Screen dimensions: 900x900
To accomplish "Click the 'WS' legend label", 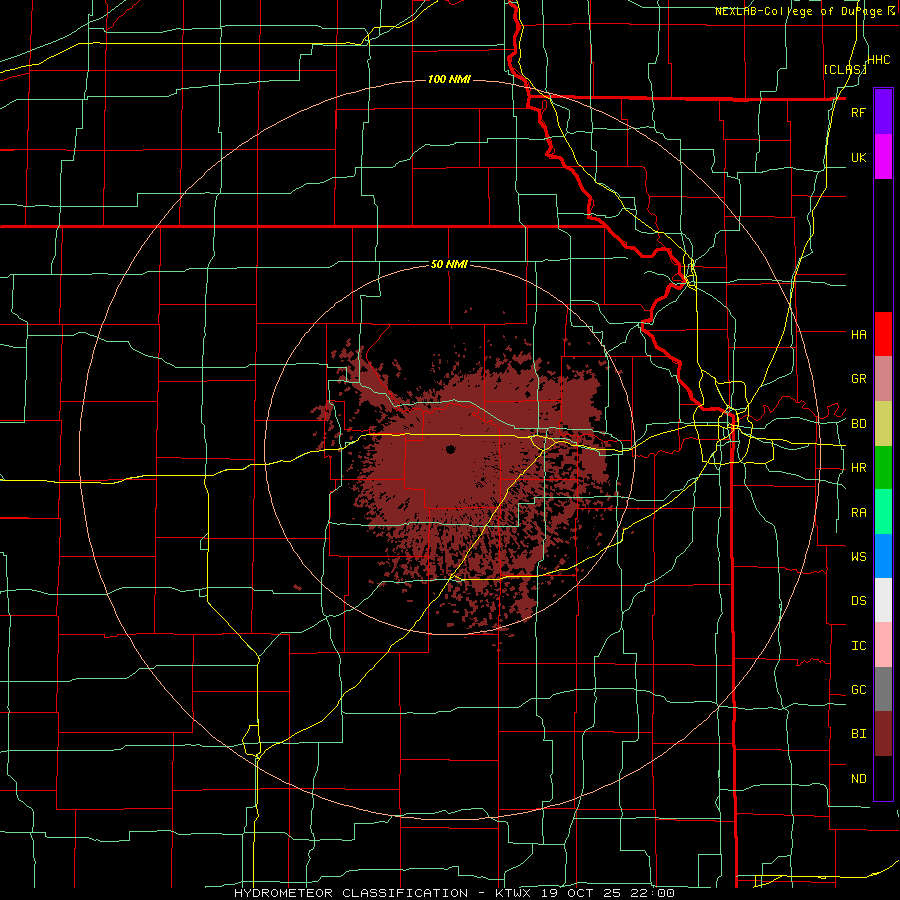I will tap(858, 557).
